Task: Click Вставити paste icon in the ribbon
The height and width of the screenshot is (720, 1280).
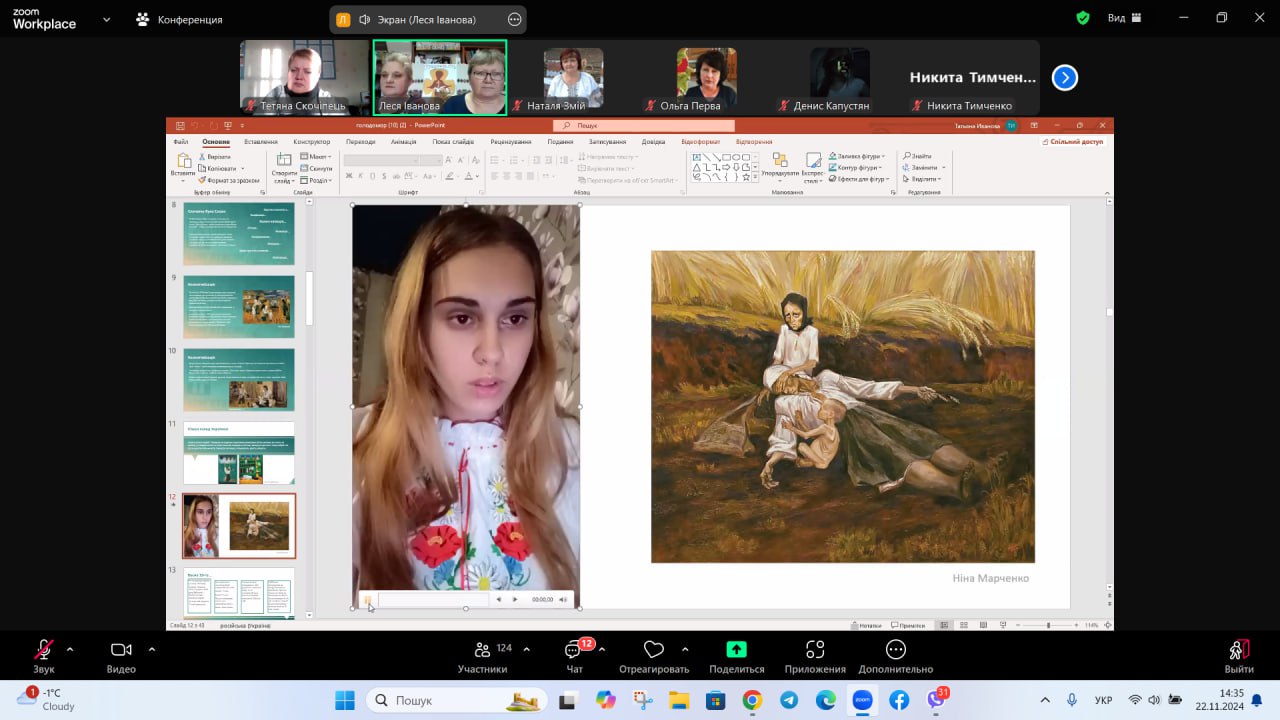Action: coord(183,160)
